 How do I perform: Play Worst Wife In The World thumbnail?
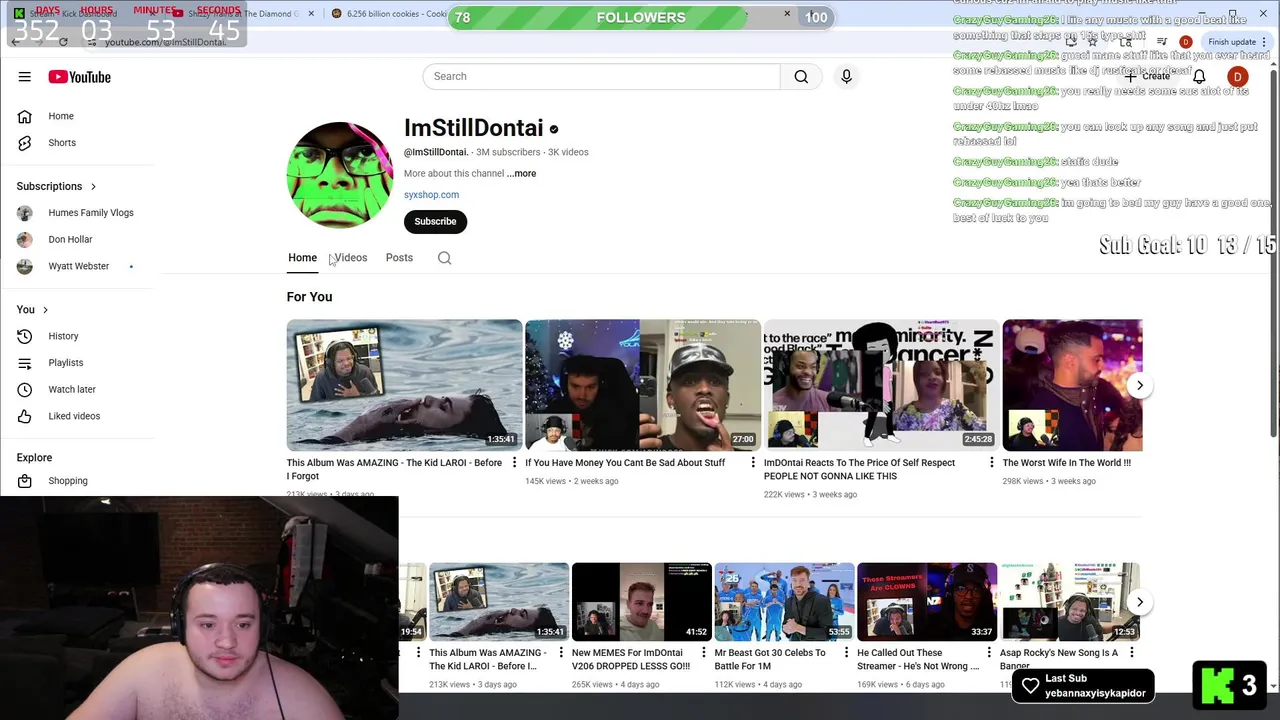(1072, 385)
